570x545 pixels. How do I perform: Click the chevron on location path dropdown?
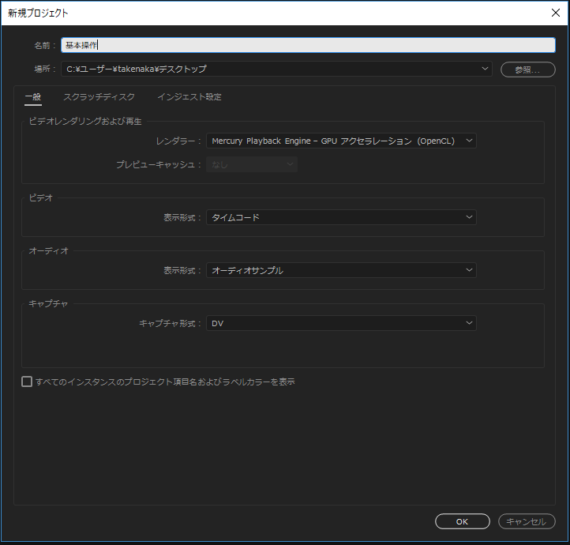(x=485, y=69)
